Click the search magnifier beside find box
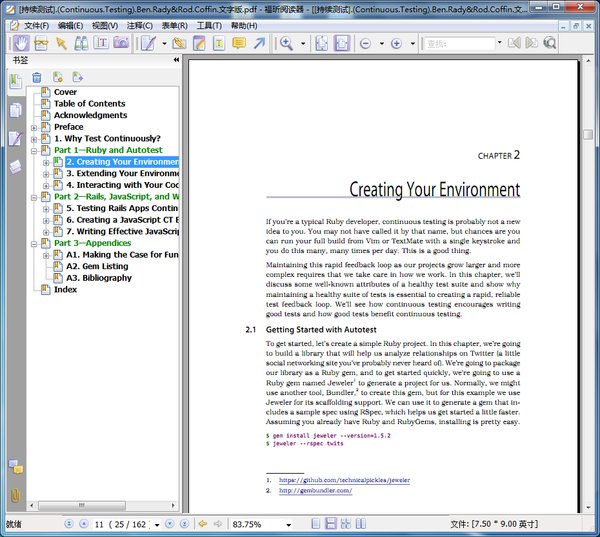 pyautogui.click(x=550, y=43)
